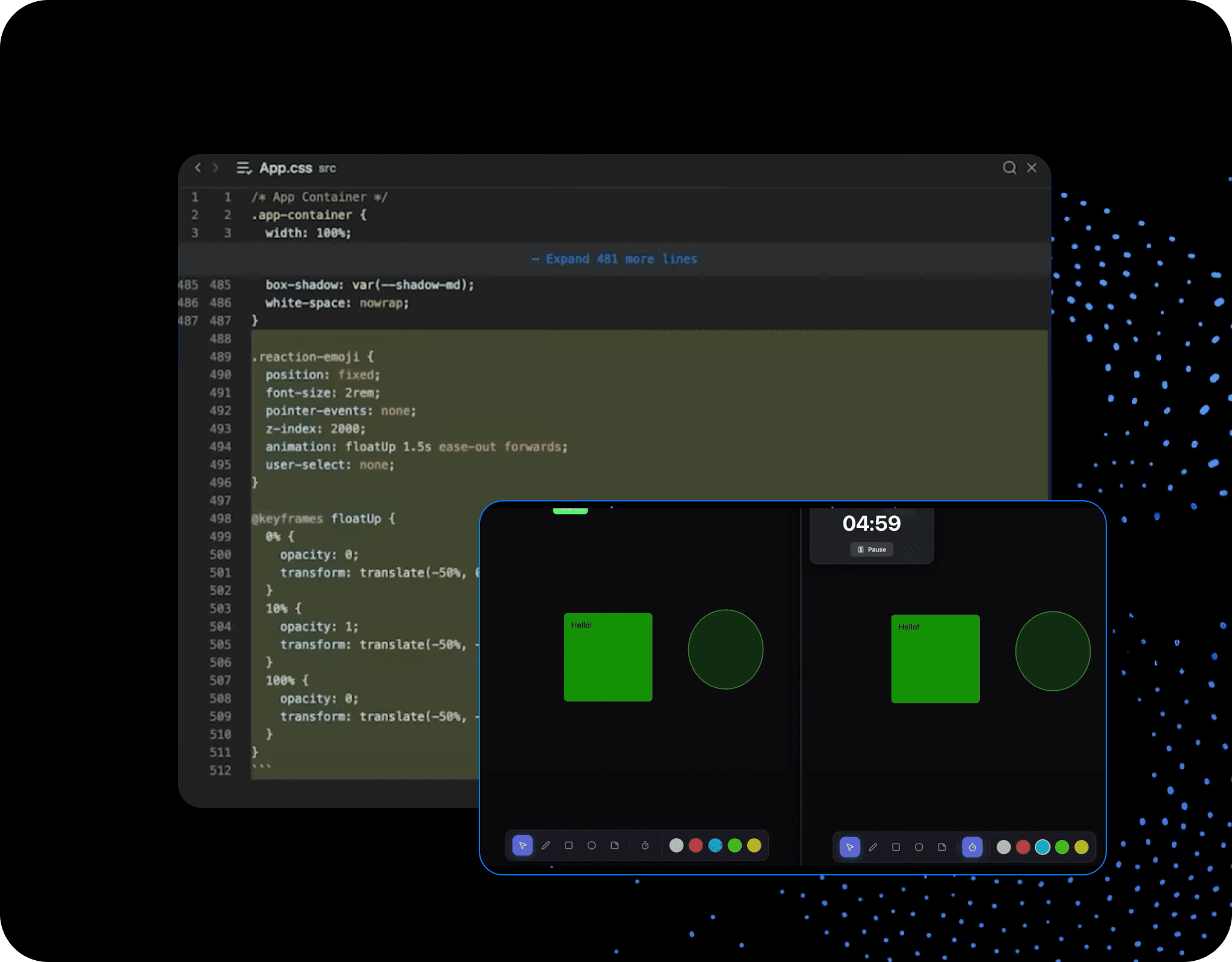Pick the yellow color in right toolbar
The width and height of the screenshot is (1232, 962).
point(1081,847)
